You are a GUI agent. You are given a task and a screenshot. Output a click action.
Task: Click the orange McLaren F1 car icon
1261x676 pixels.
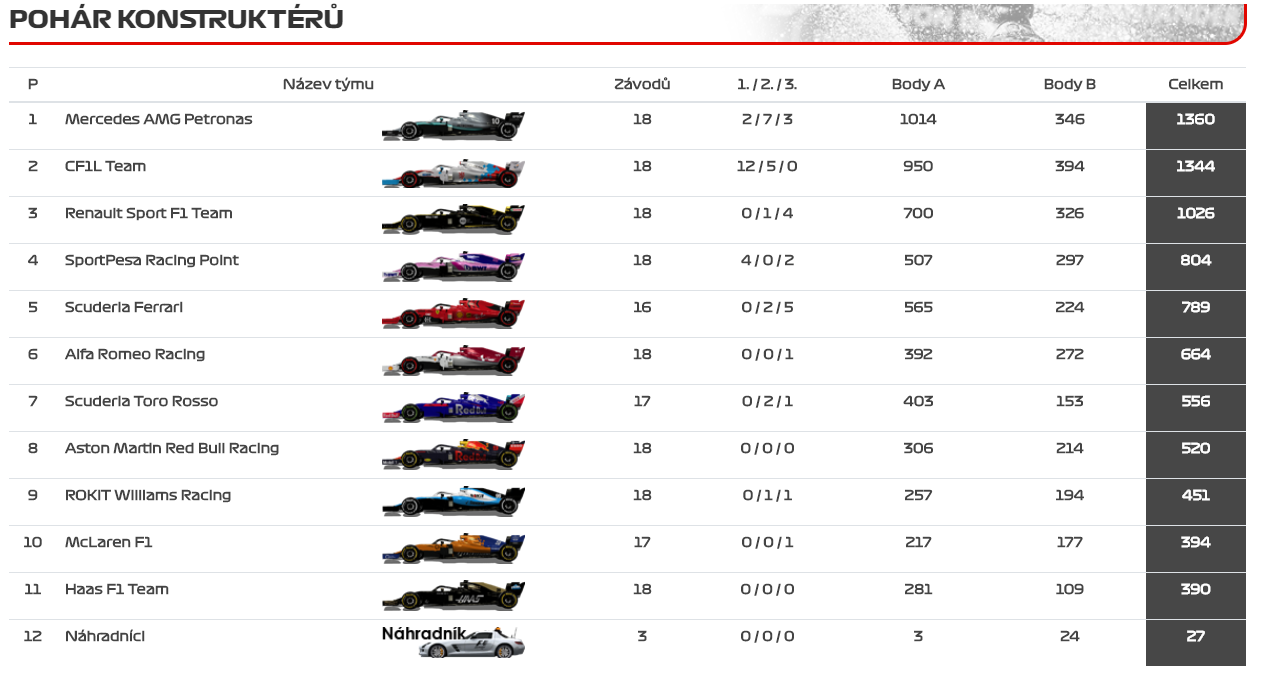453,548
